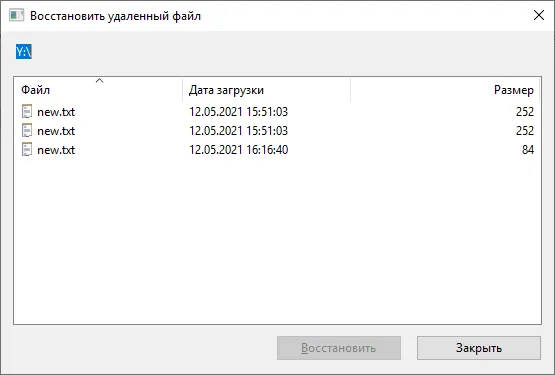Select the Y:\ path label
555x375 pixels.
[x=24, y=52]
